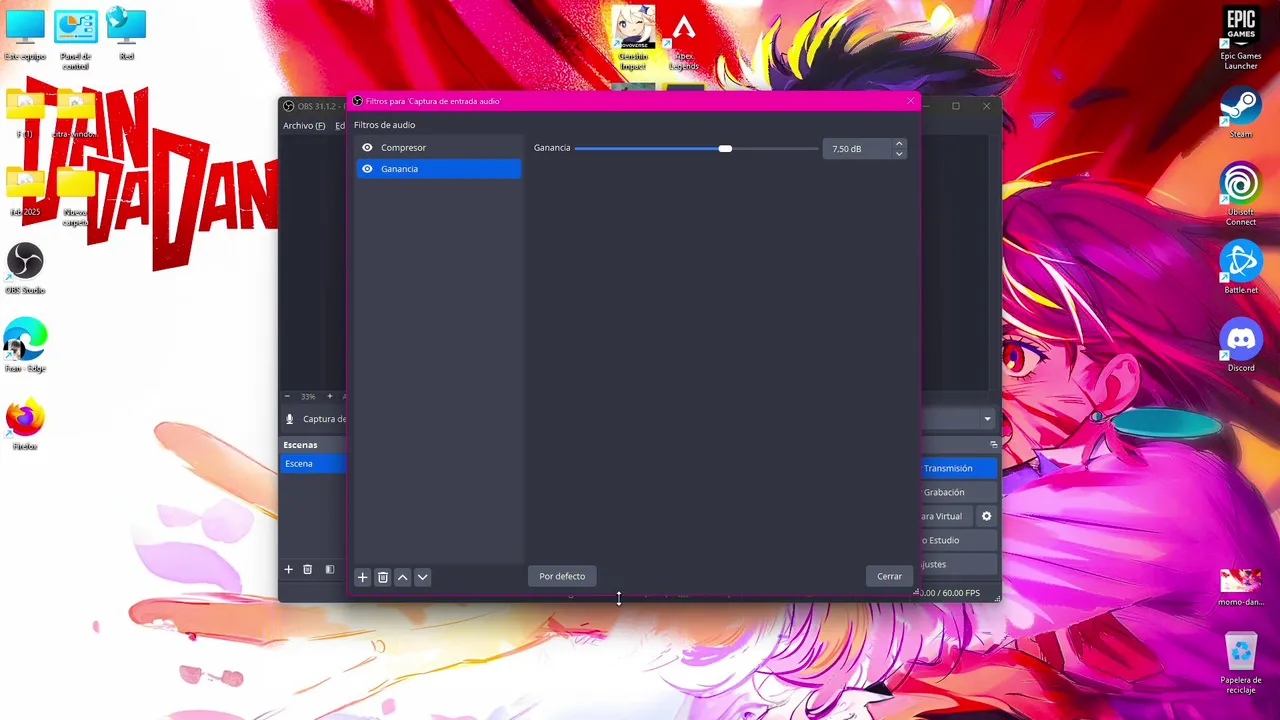Open Epic Games Launcher shortcut
Screen dimensions: 1280x720
[1241, 38]
